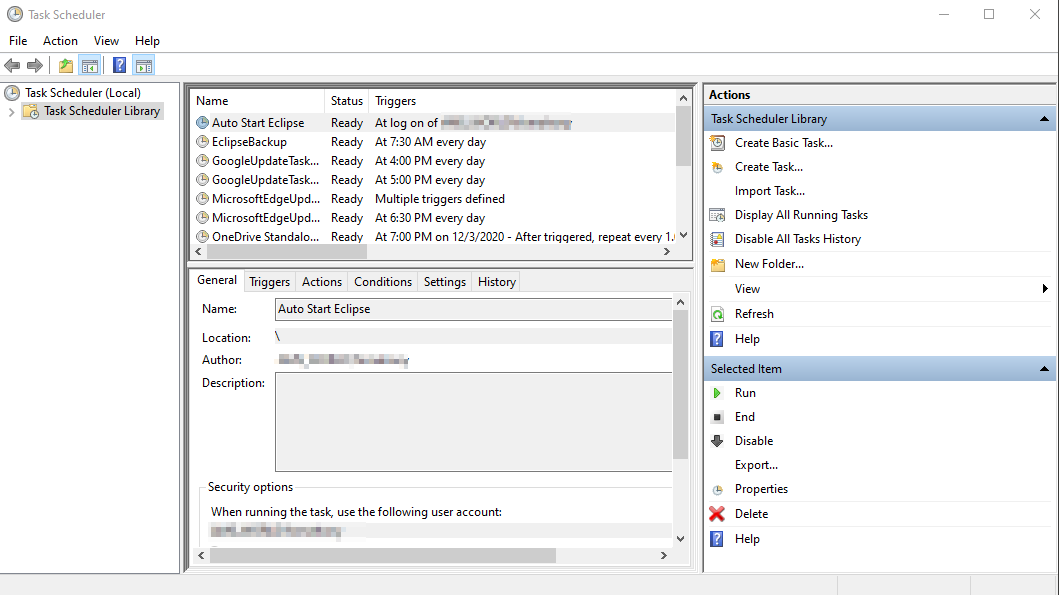
Task: Disable the selected task
Action: 755,440
